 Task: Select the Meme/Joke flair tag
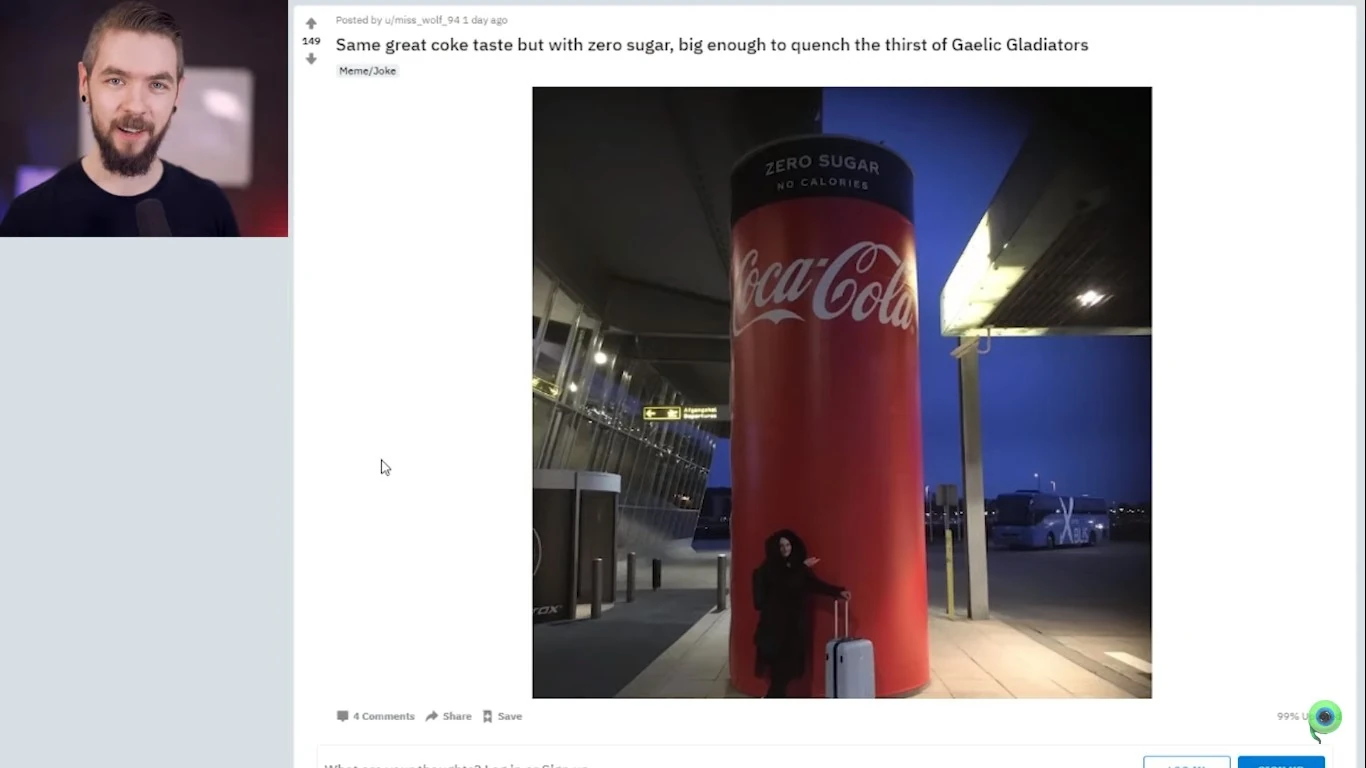pos(367,71)
